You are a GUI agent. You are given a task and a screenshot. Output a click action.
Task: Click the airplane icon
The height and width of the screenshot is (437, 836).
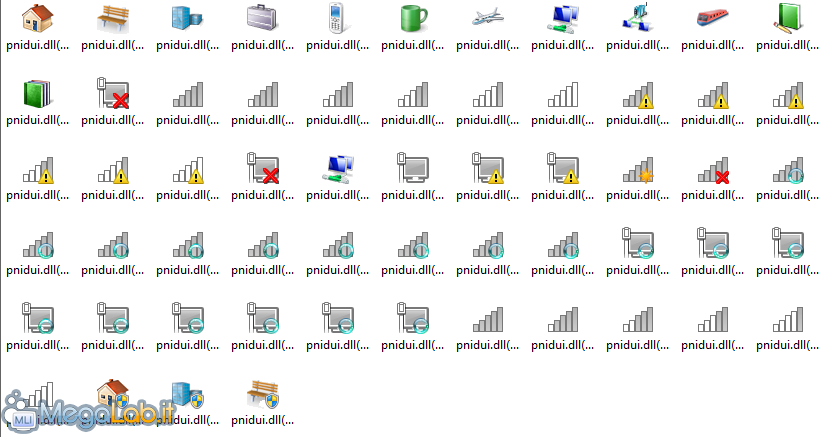[487, 17]
